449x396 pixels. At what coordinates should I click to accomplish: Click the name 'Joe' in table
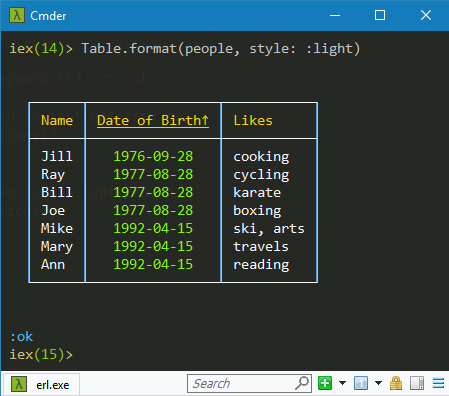point(53,210)
